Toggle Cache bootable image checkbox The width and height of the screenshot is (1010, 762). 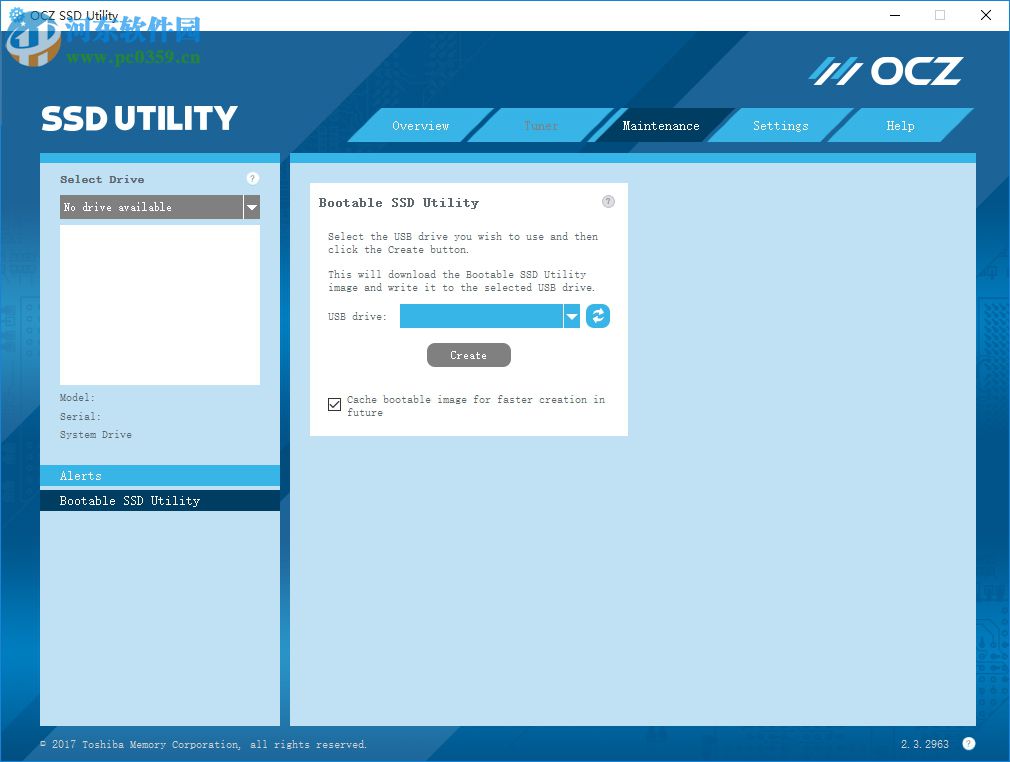[334, 405]
